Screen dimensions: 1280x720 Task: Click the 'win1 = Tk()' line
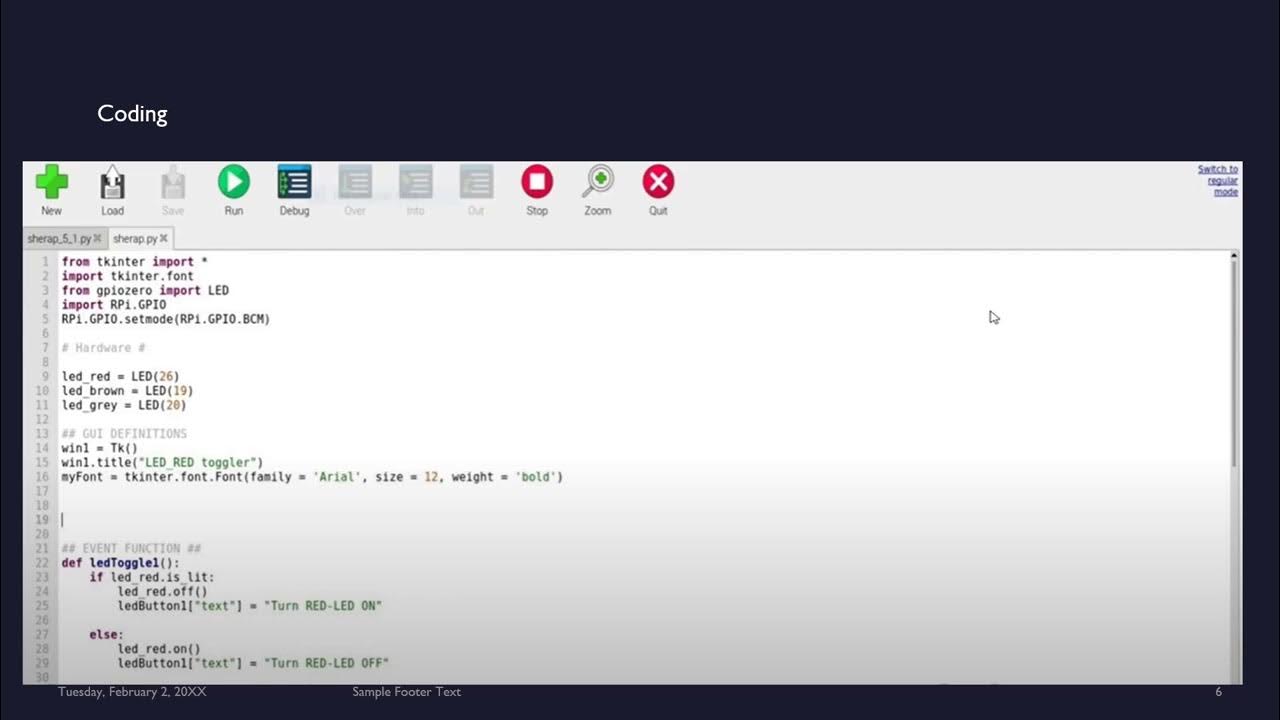99,448
